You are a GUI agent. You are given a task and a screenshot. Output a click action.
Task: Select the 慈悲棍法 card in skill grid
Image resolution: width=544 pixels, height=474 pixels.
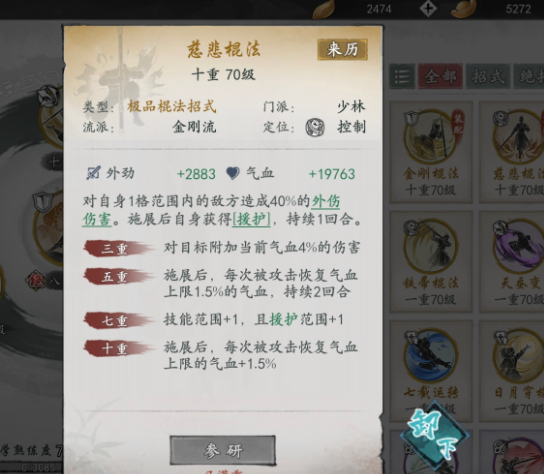(512, 152)
